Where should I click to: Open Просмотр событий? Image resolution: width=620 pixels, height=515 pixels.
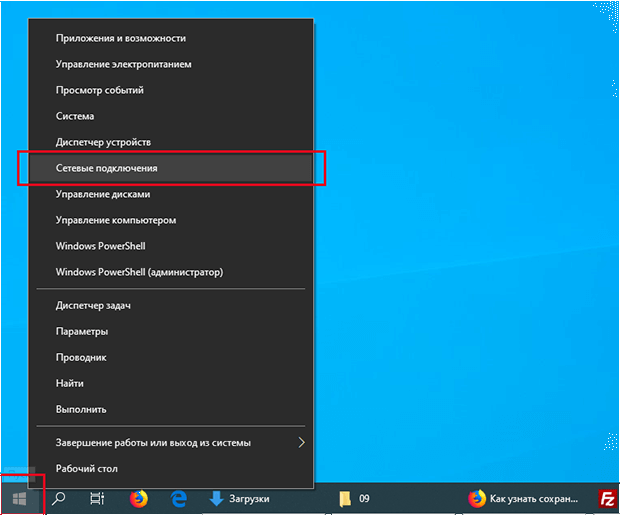tap(171, 90)
